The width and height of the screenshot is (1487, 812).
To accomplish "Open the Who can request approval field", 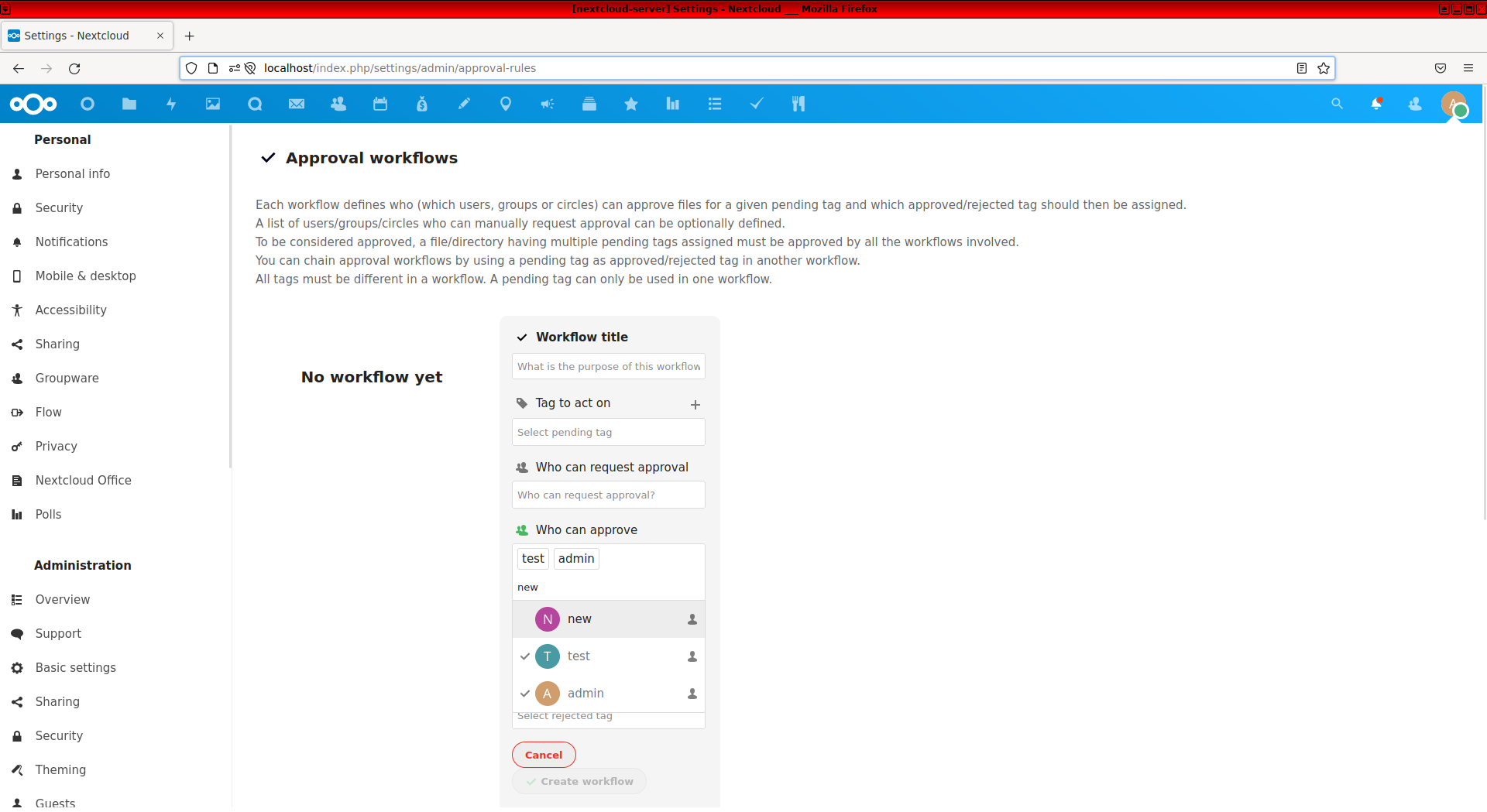I will (x=608, y=495).
